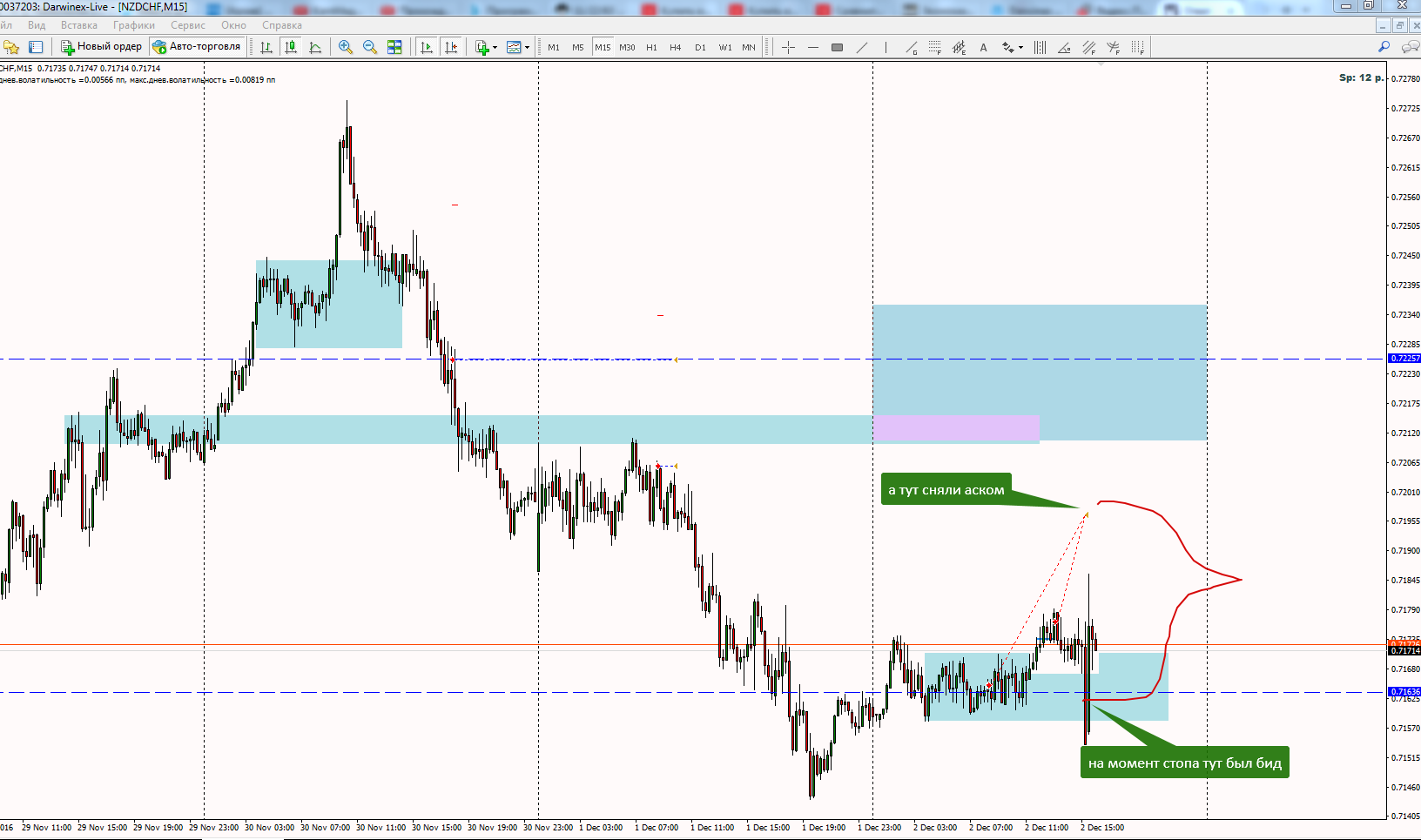Click the chart templates icon
The image size is (1421, 840).
[514, 47]
